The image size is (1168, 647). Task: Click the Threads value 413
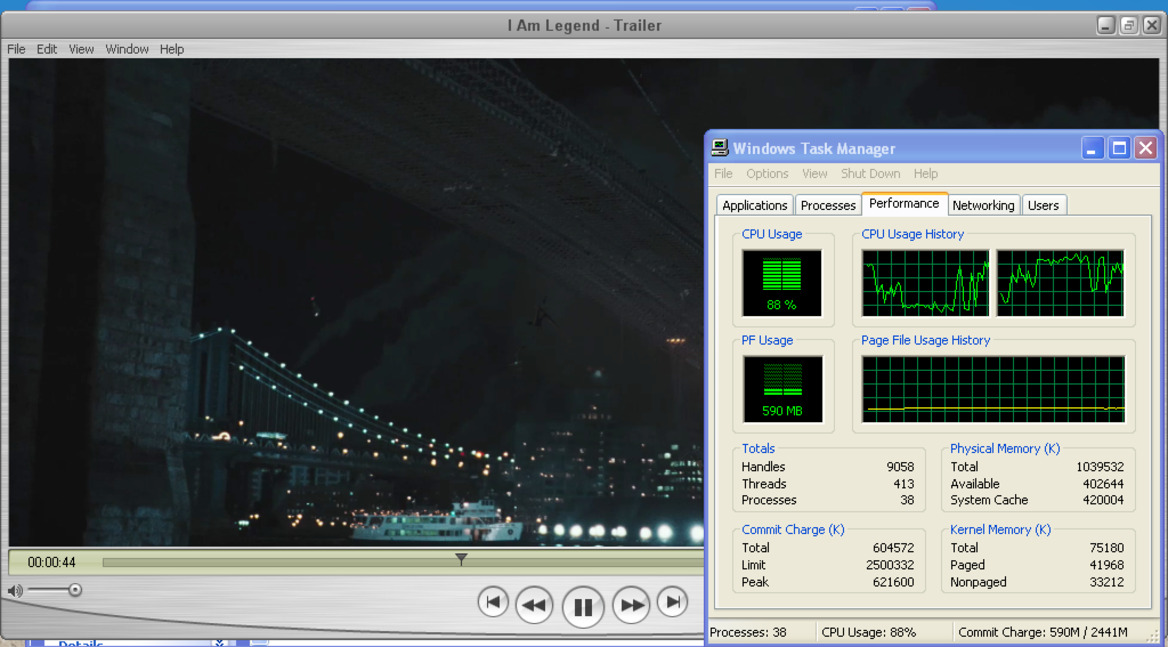point(903,484)
